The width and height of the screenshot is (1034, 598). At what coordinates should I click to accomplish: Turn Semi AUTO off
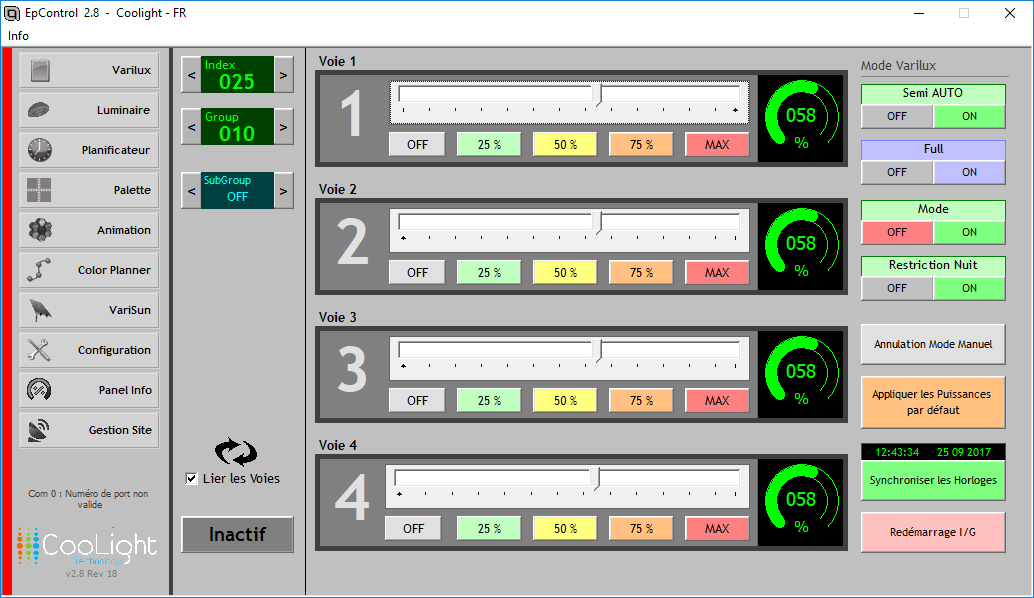[x=897, y=117]
